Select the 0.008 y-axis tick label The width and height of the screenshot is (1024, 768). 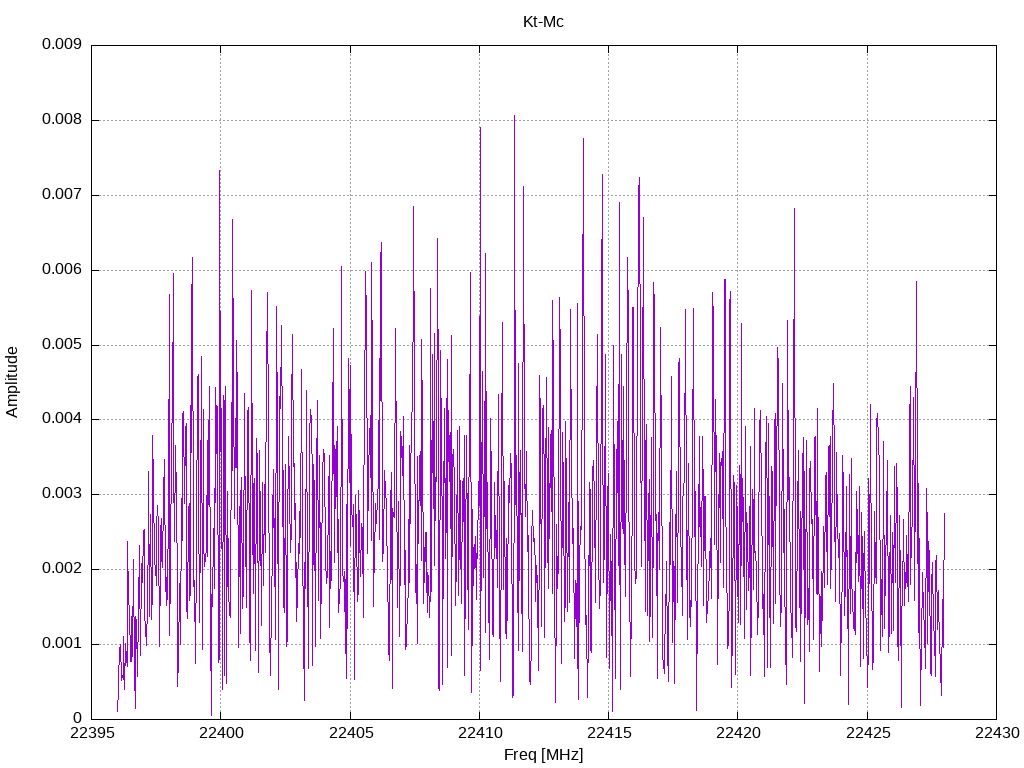coord(62,120)
